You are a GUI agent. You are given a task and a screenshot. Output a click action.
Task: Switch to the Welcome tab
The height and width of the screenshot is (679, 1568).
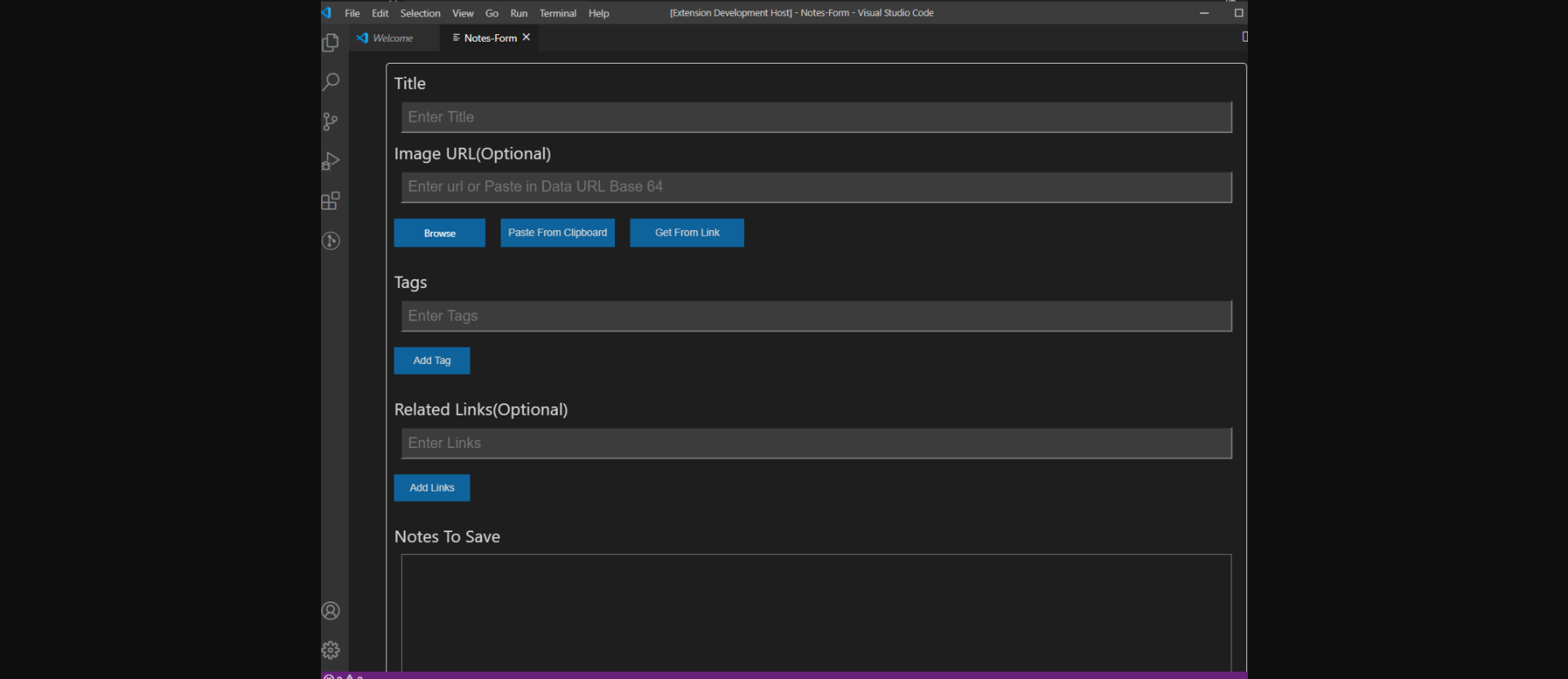tap(393, 38)
